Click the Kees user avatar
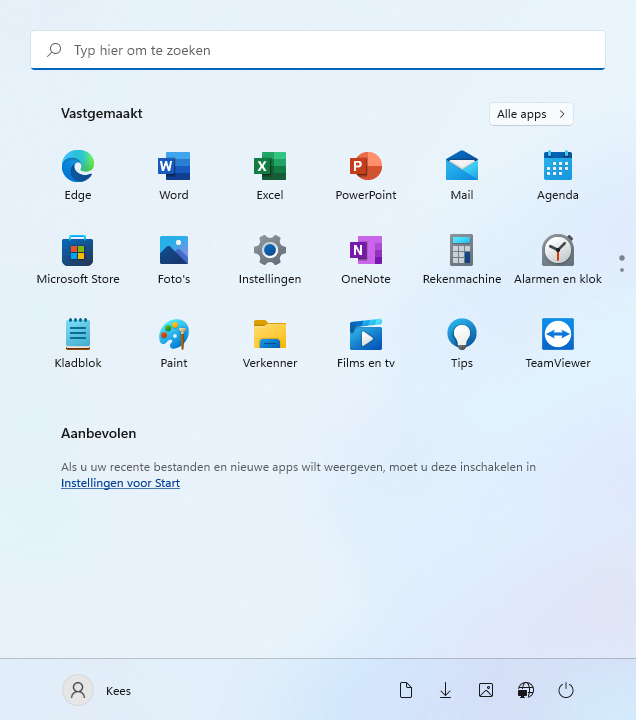636x720 pixels. (78, 690)
